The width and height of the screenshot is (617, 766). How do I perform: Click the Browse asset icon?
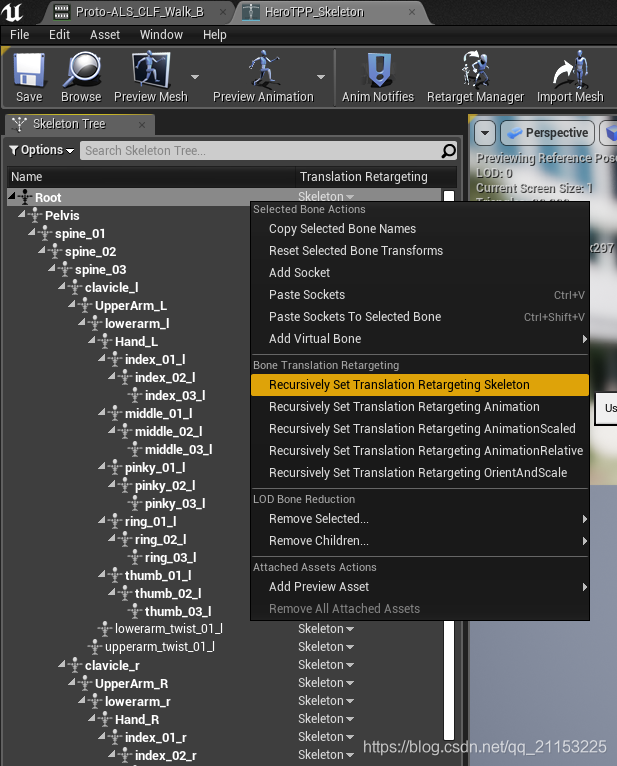[x=80, y=76]
